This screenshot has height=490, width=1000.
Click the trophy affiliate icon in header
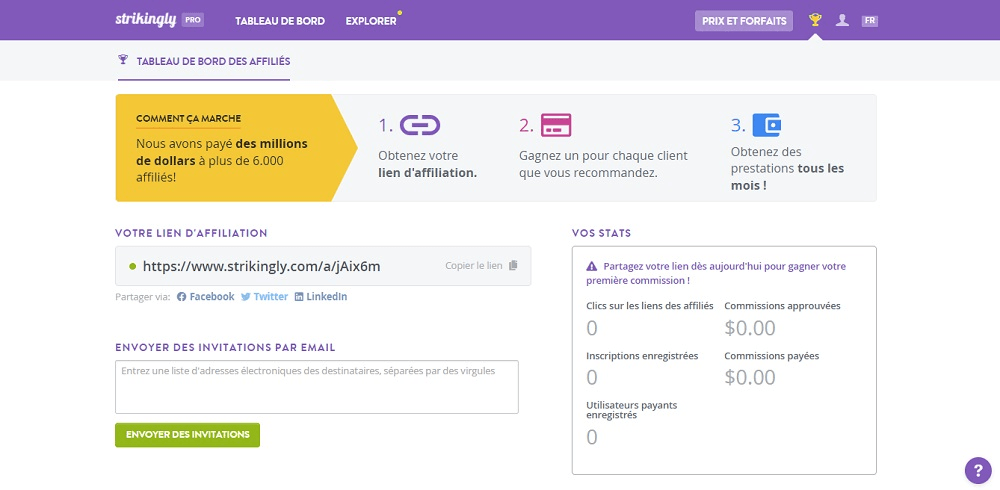[x=816, y=20]
